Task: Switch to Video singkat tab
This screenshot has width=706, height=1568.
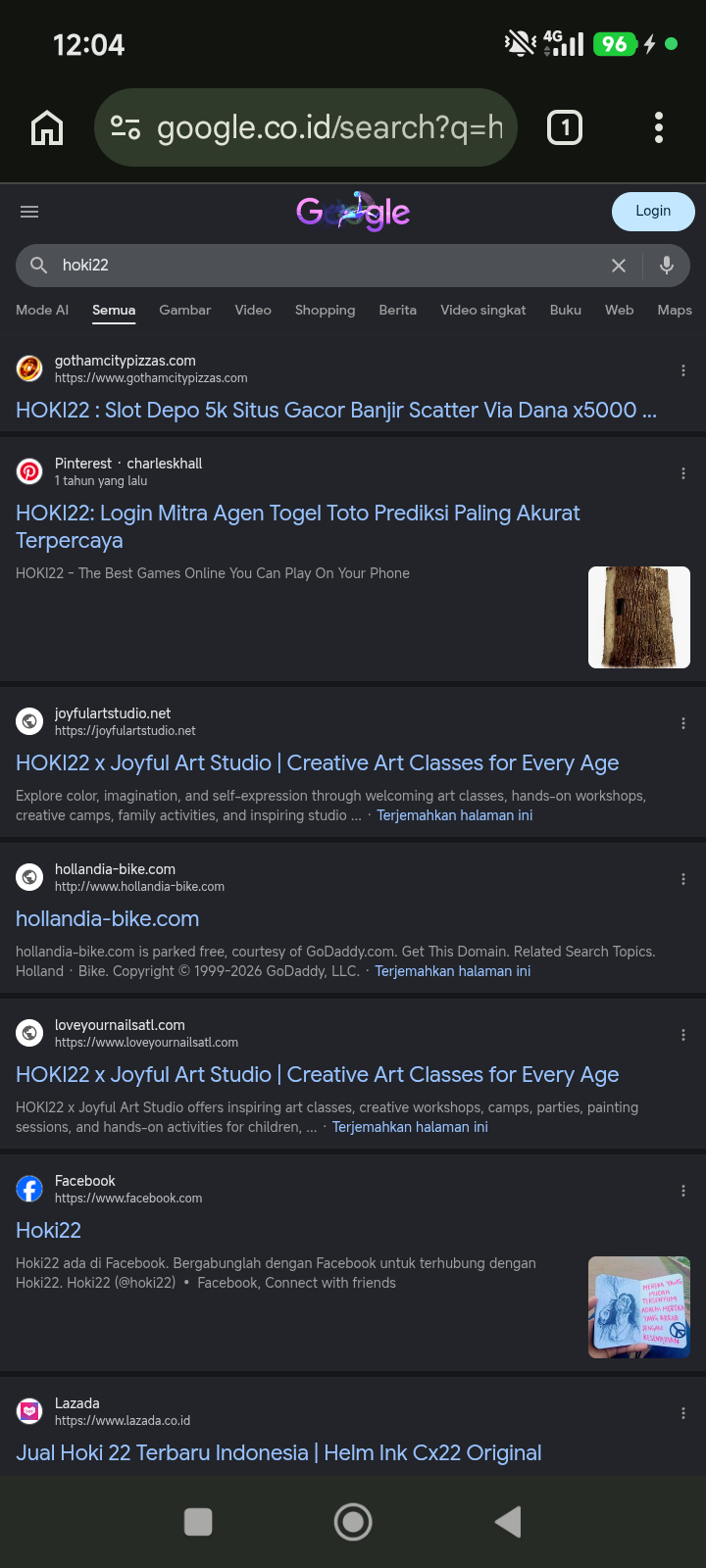Action: pos(482,310)
